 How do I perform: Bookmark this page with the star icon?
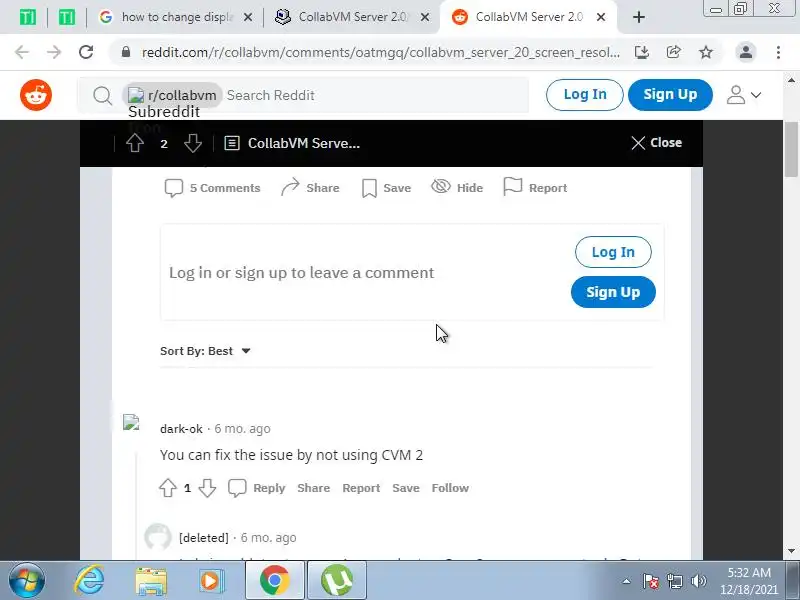[706, 52]
